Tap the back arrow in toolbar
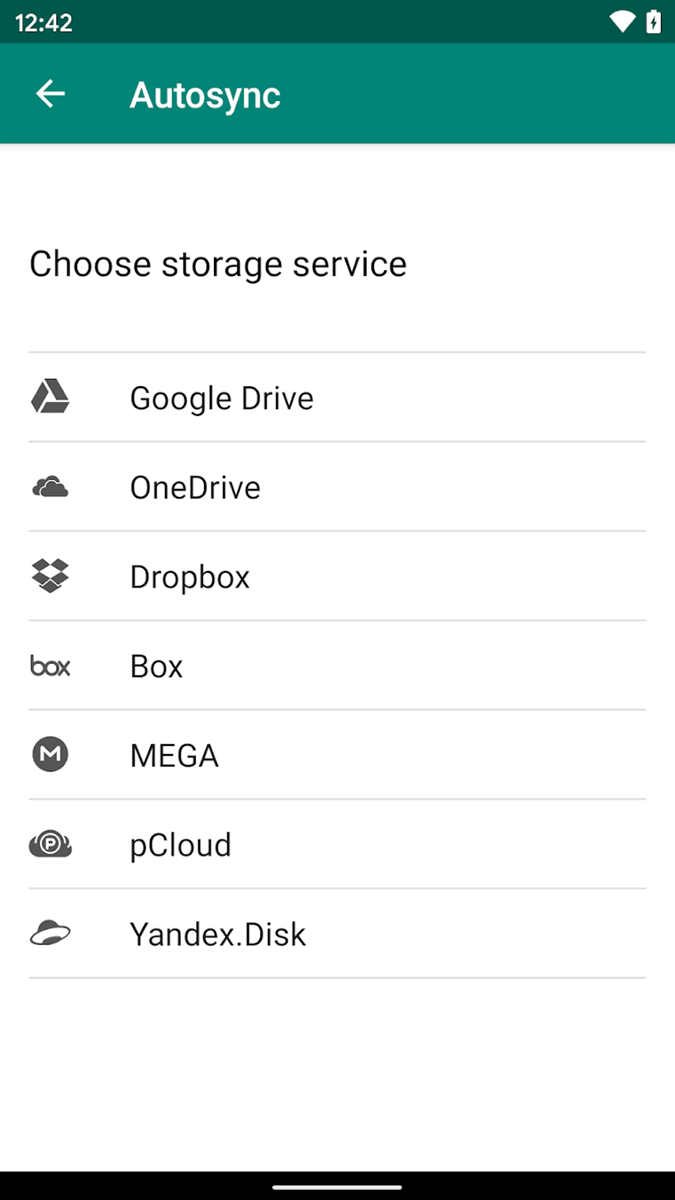The height and width of the screenshot is (1200, 675). 50,94
